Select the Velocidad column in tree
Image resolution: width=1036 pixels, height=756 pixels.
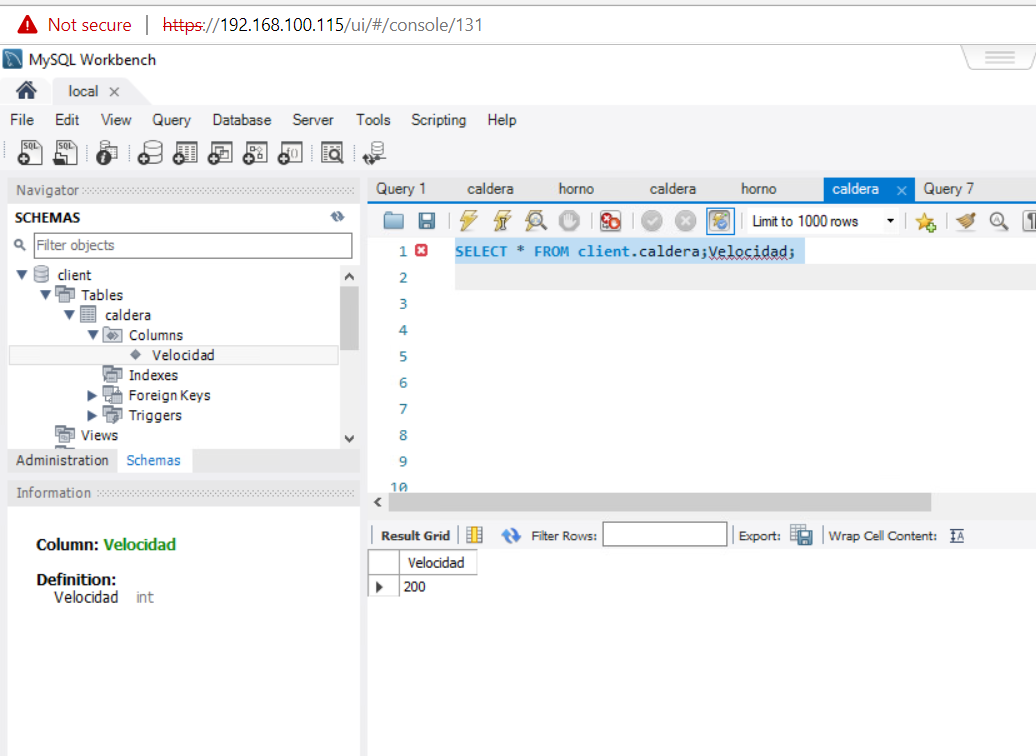point(174,355)
